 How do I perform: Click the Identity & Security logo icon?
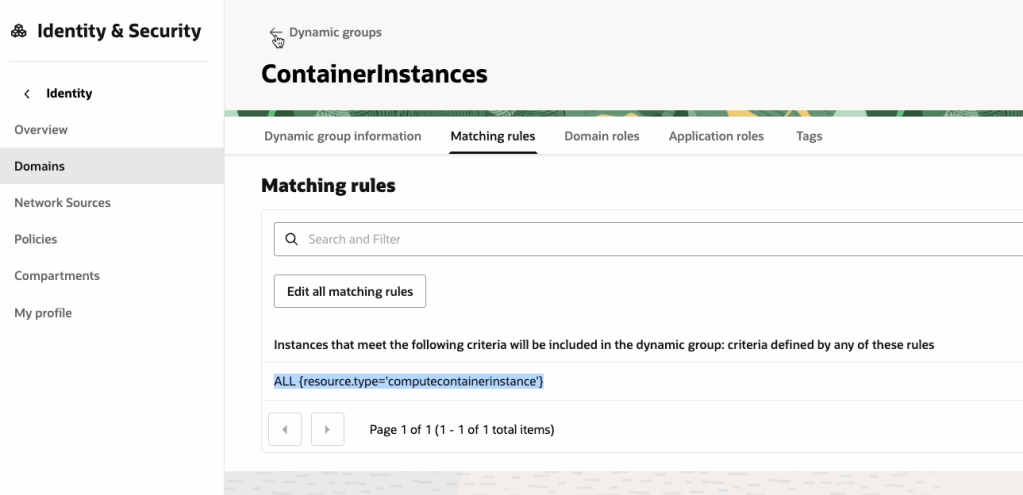(x=19, y=32)
